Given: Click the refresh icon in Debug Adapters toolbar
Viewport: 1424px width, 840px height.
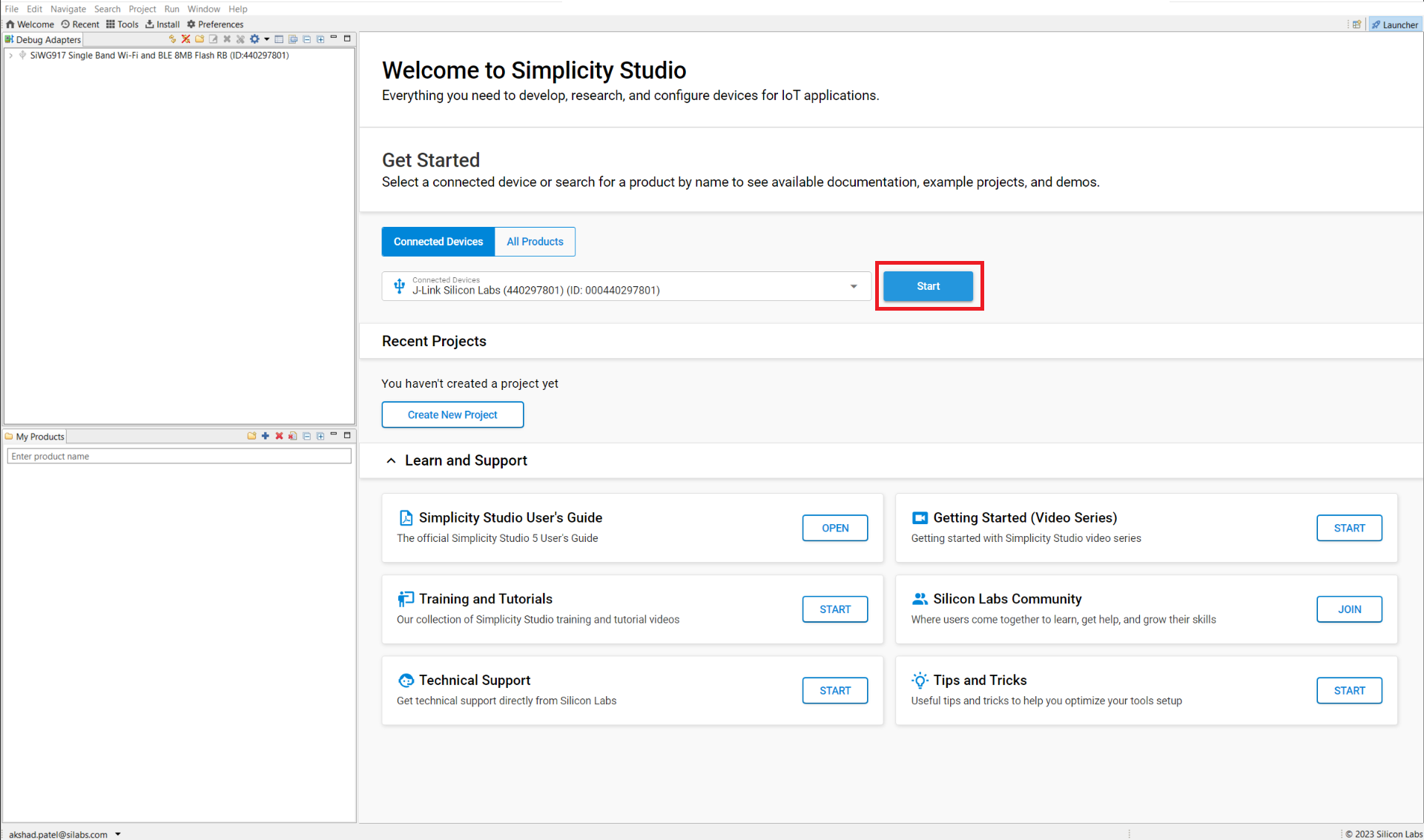Looking at the screenshot, I should click(172, 39).
